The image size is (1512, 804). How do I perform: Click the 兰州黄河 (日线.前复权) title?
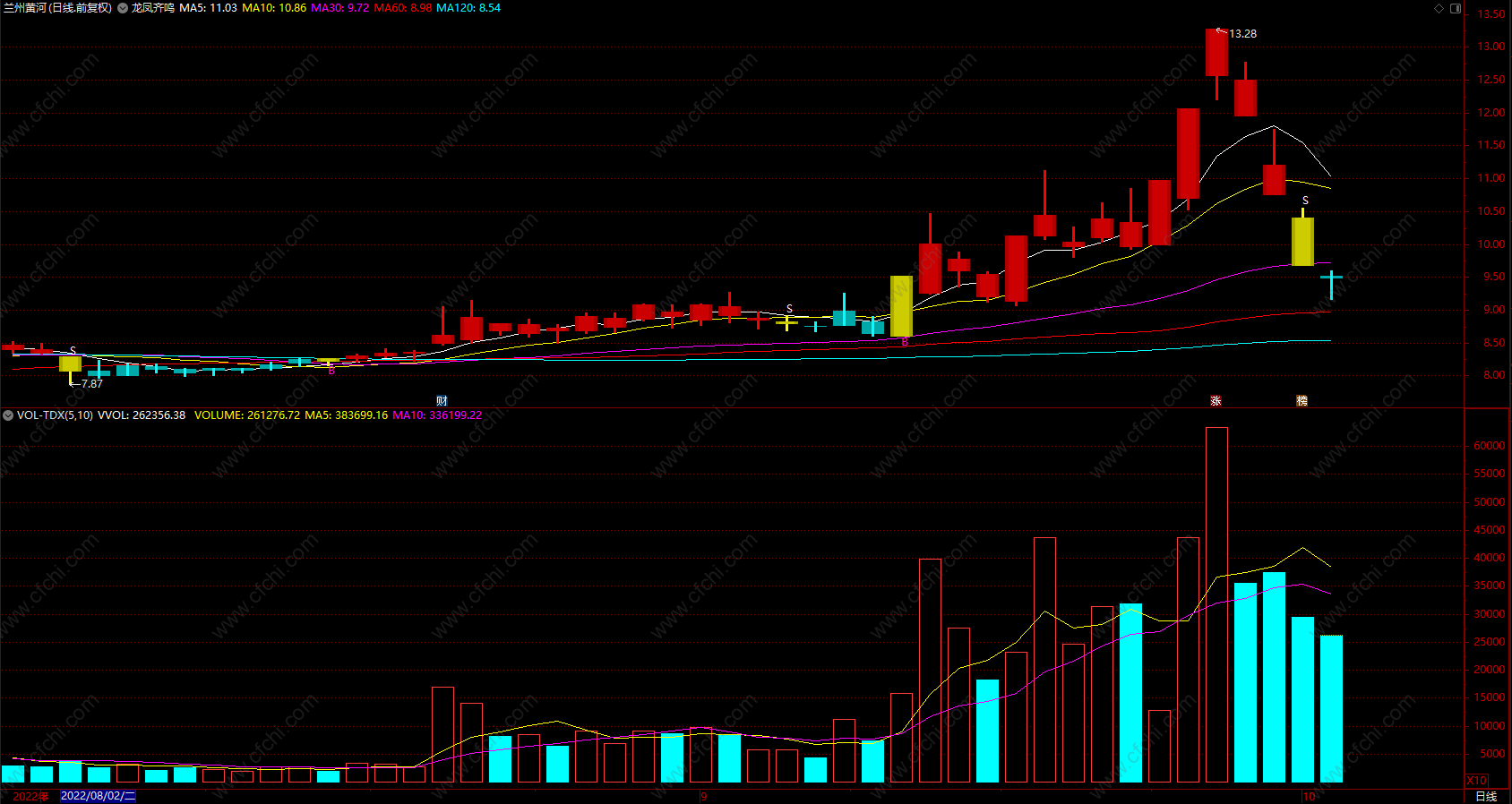(x=57, y=8)
